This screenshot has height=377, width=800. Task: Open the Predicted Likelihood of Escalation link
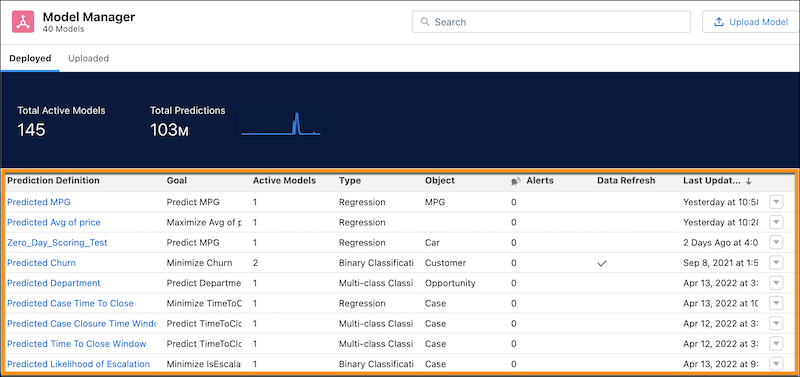[x=79, y=364]
